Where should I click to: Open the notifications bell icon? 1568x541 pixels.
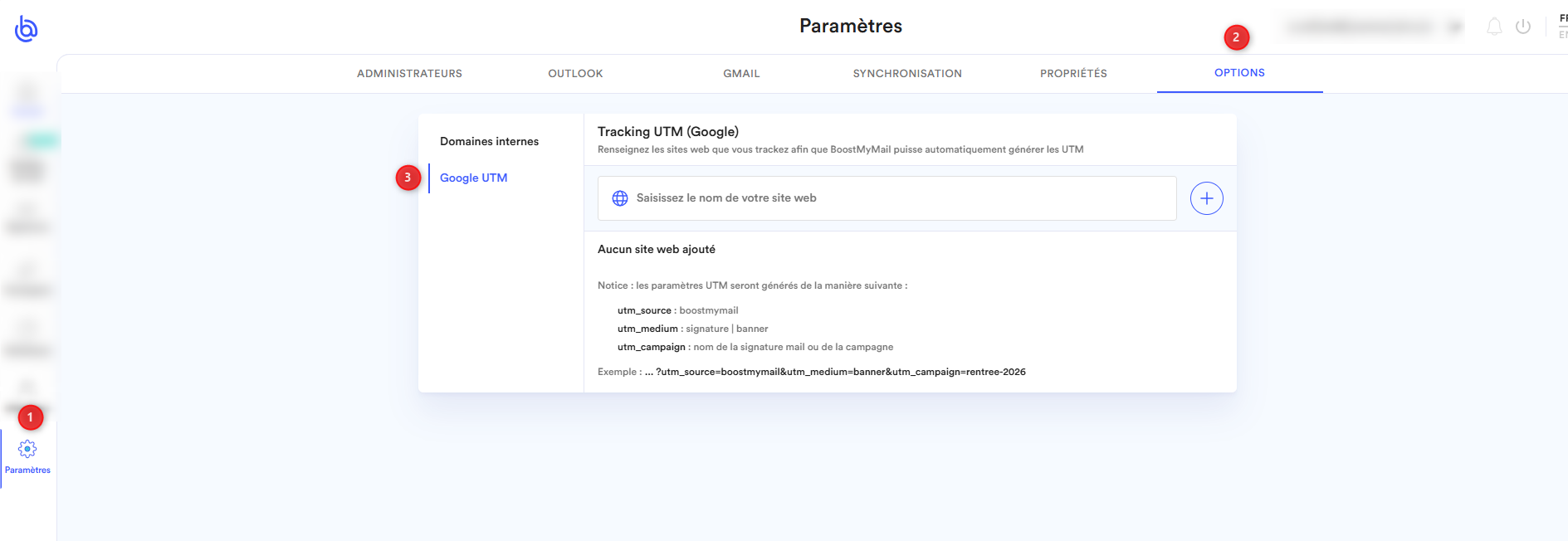point(1494,27)
